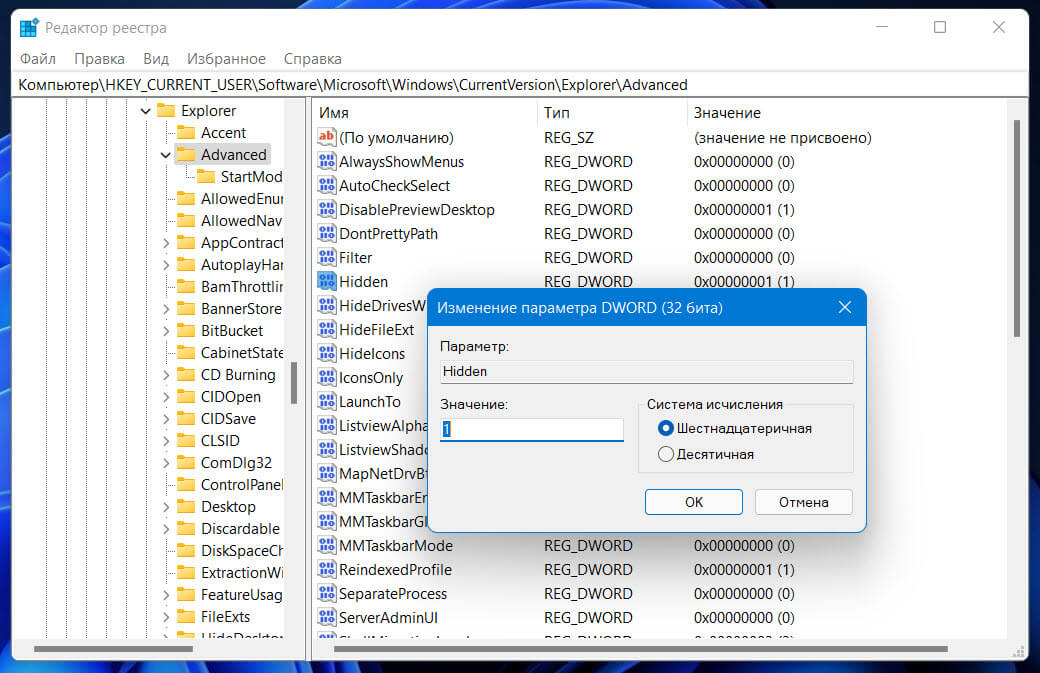Expand the Discardable tree node
The height and width of the screenshot is (673, 1040).
tap(166, 529)
